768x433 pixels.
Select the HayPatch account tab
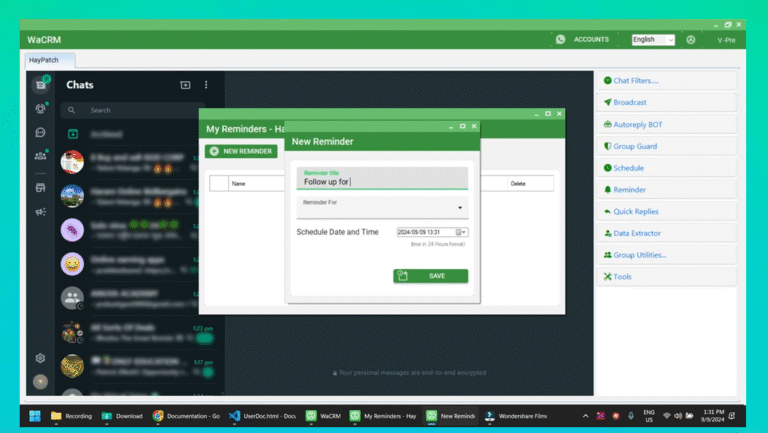pos(42,61)
